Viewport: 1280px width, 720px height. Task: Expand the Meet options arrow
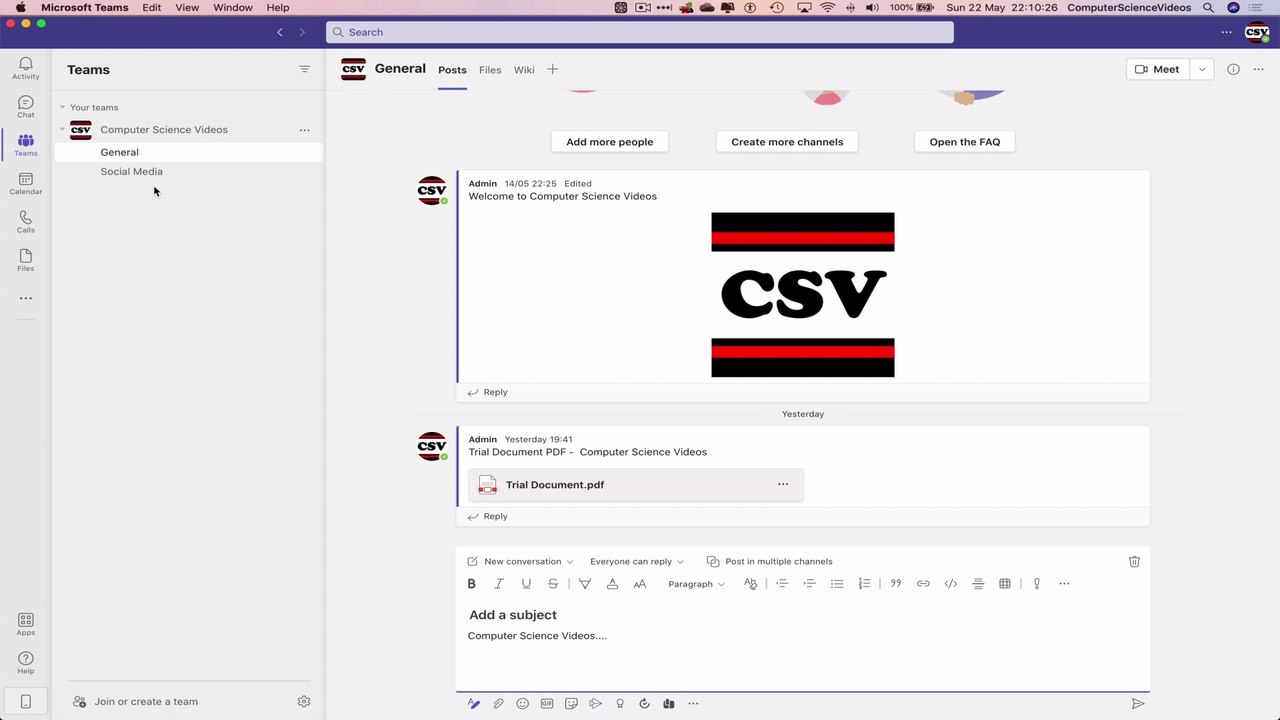[x=1202, y=69]
